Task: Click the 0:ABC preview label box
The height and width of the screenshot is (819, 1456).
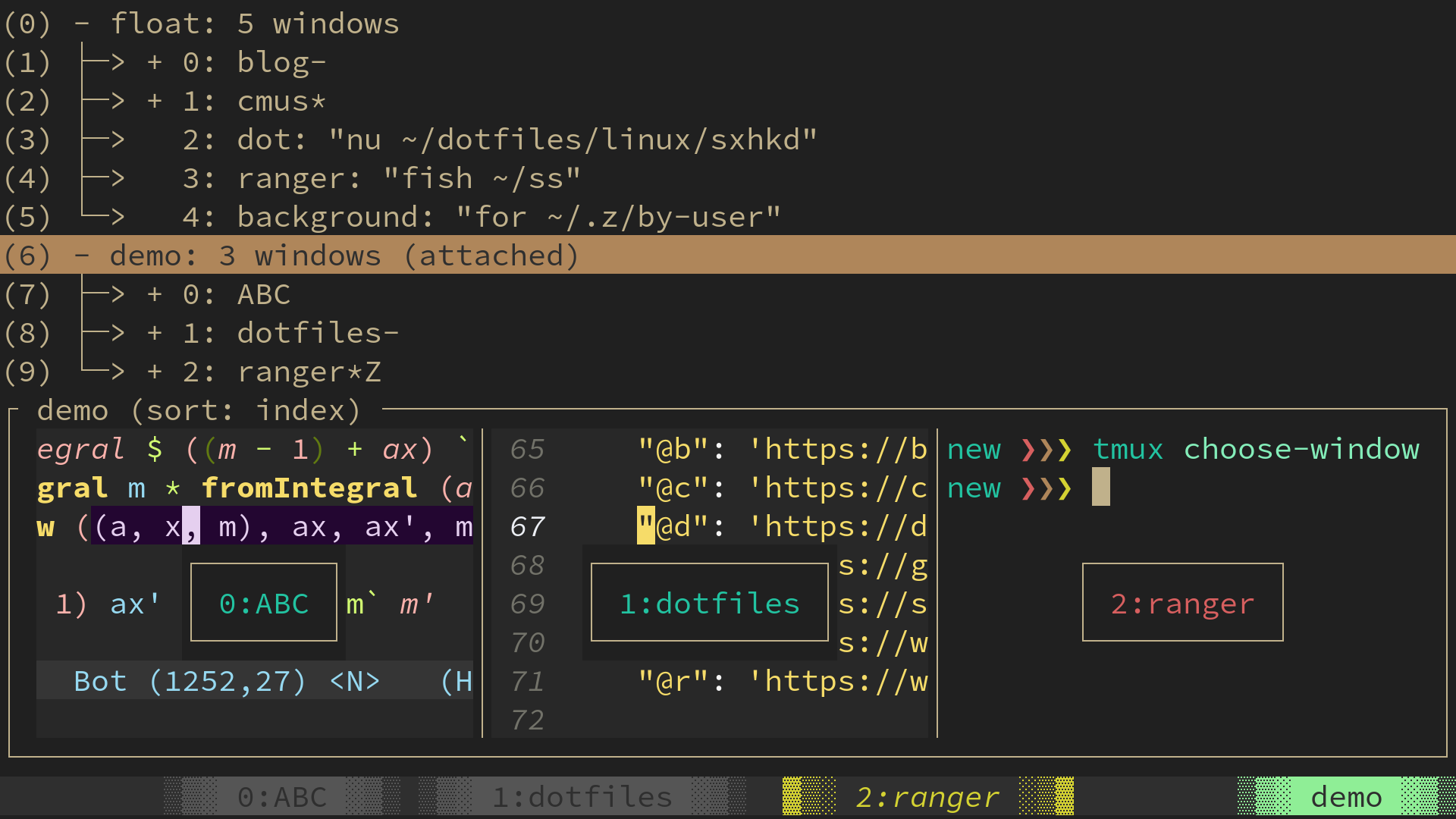Action: tap(264, 603)
